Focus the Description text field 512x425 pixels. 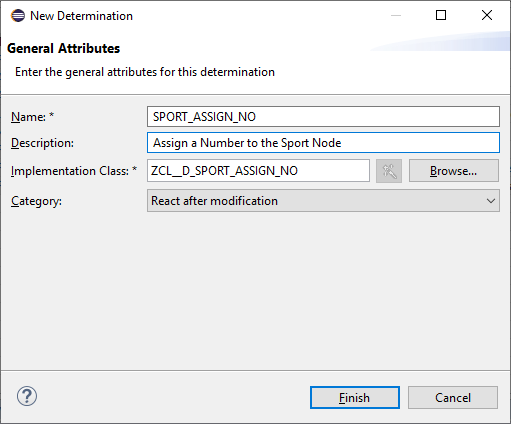[x=323, y=143]
